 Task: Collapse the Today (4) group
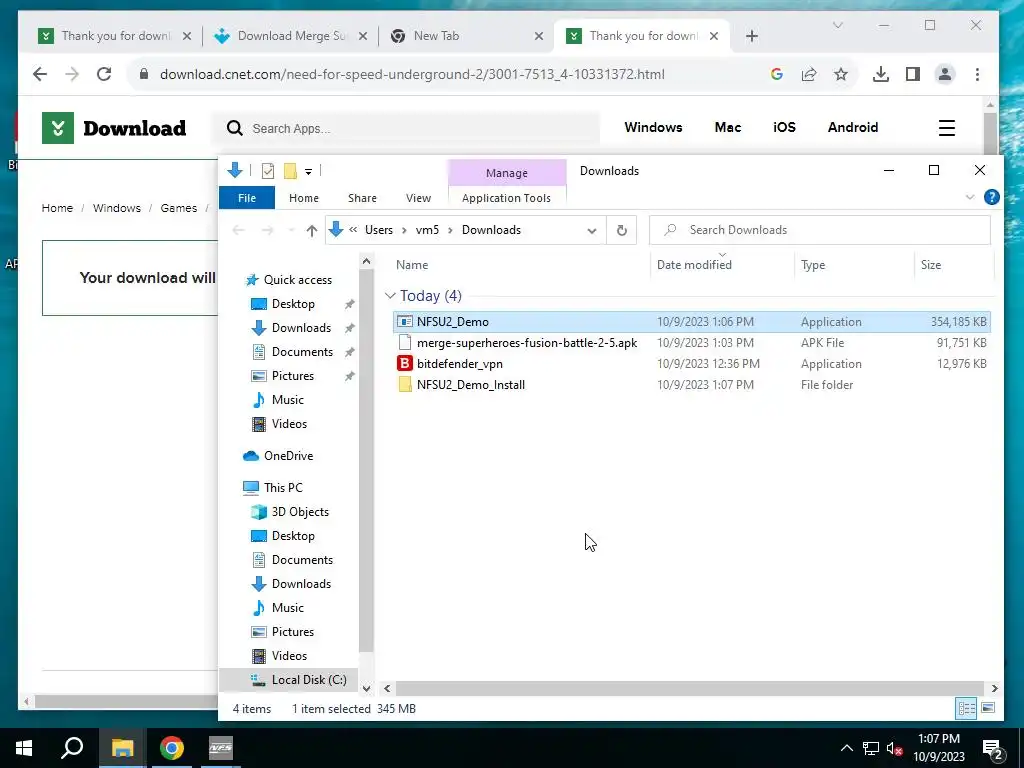point(390,296)
